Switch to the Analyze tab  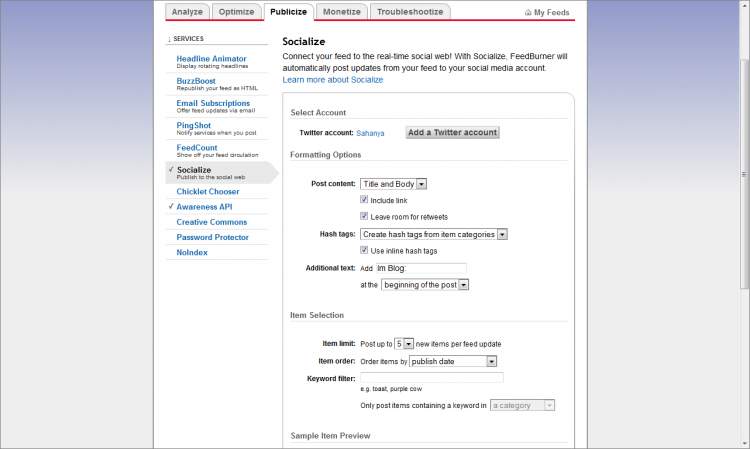click(x=187, y=12)
